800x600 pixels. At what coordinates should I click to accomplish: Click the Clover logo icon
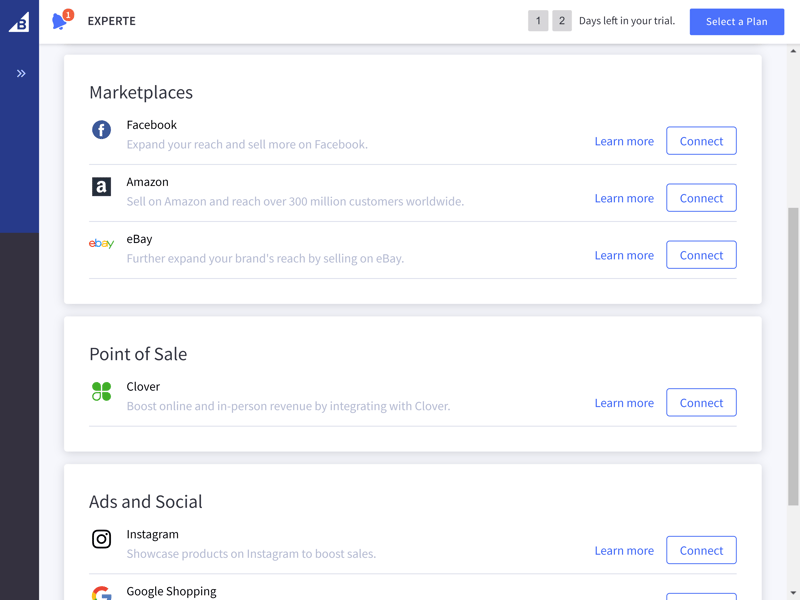(x=102, y=391)
